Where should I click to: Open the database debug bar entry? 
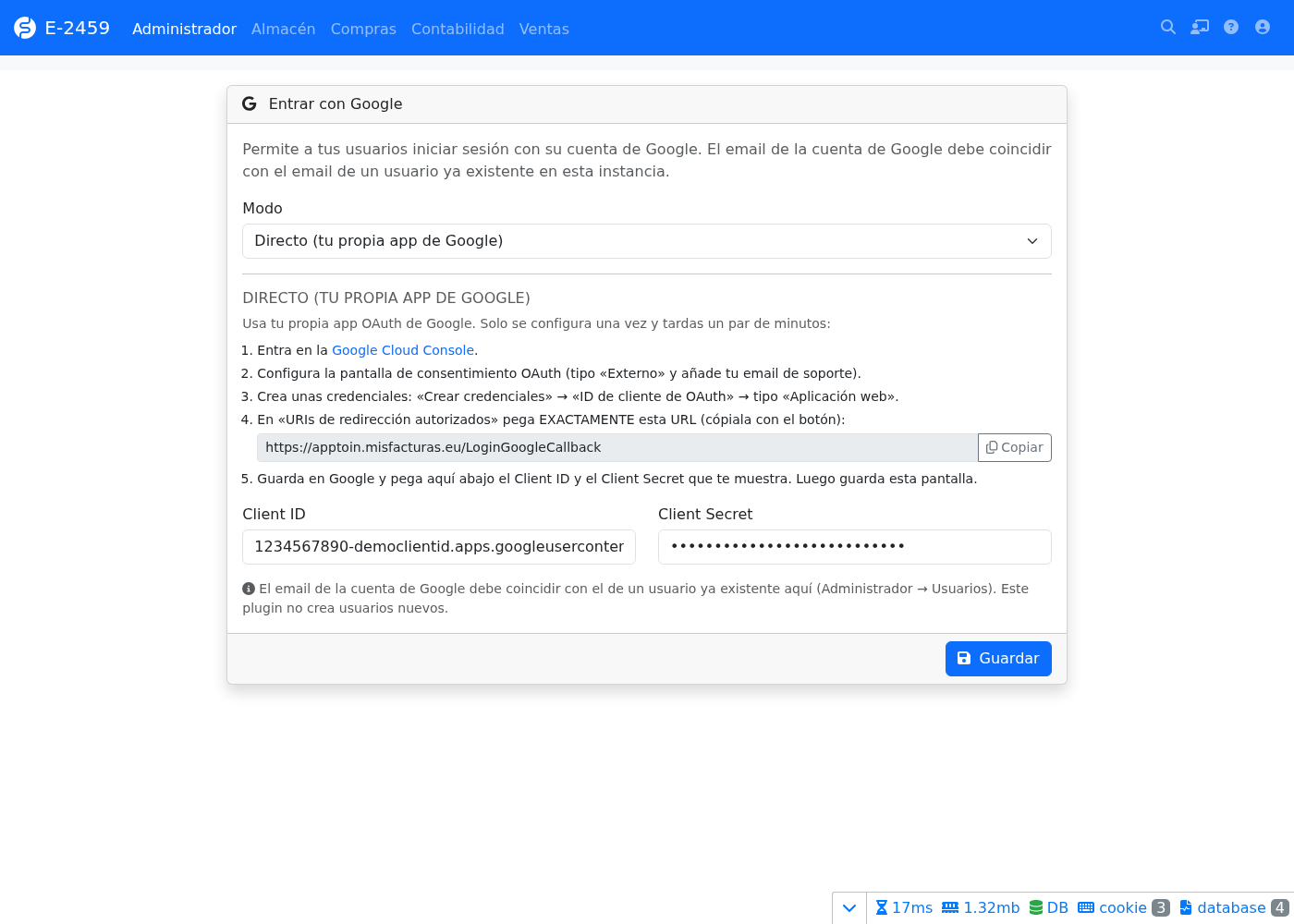point(1234,907)
